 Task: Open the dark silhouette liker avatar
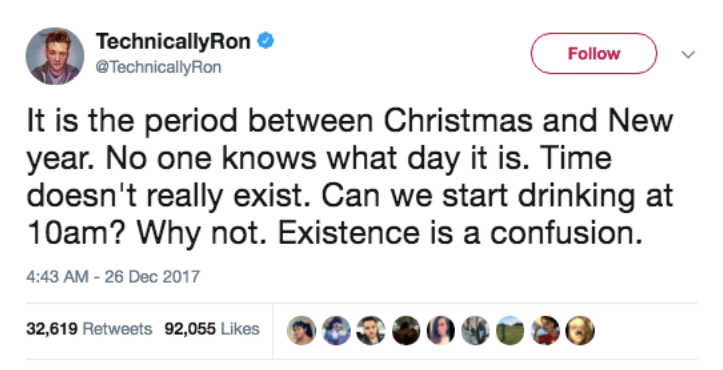pos(406,330)
